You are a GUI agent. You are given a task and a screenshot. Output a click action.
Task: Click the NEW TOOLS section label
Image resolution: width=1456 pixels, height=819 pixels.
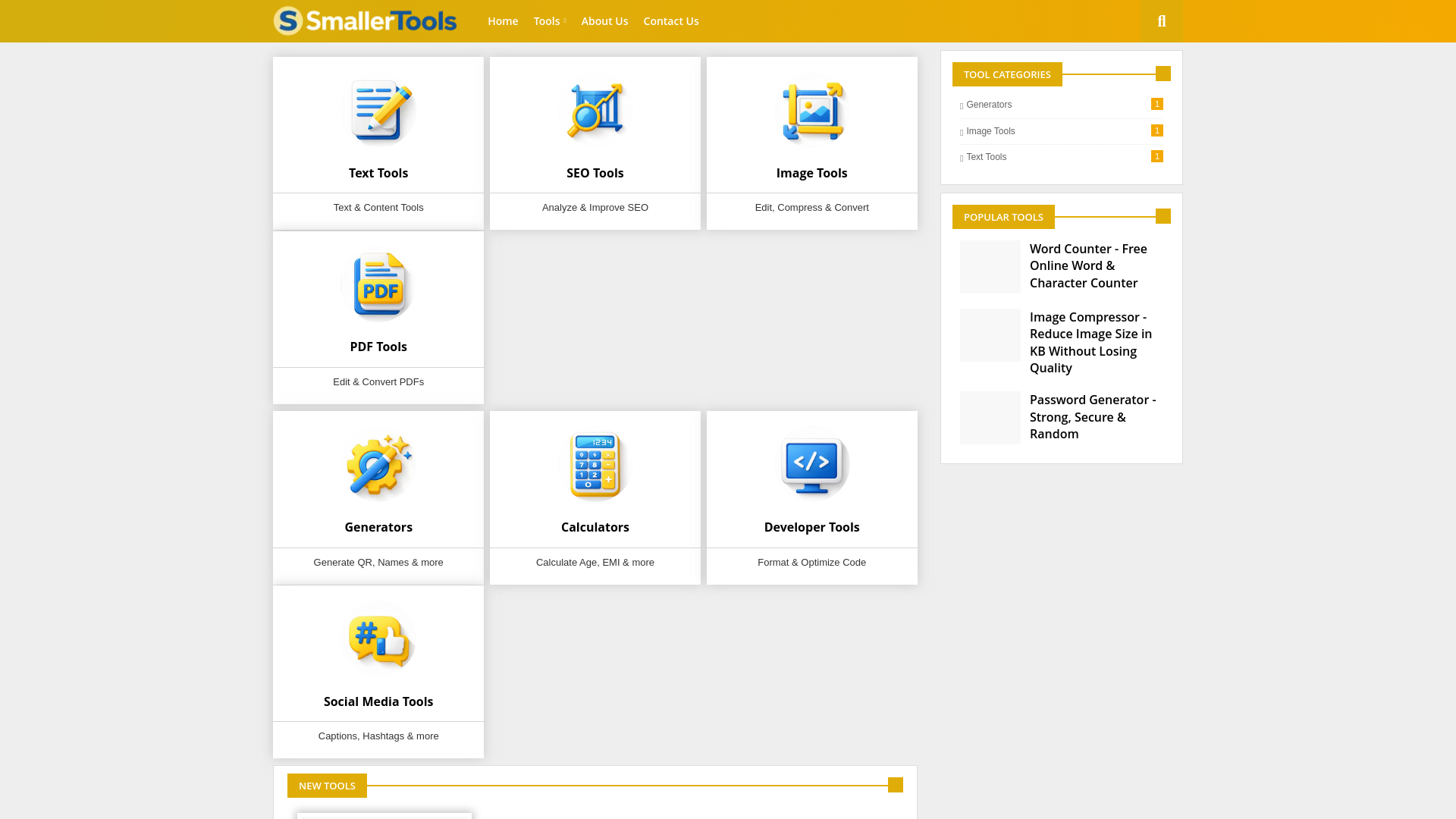pyautogui.click(x=327, y=786)
